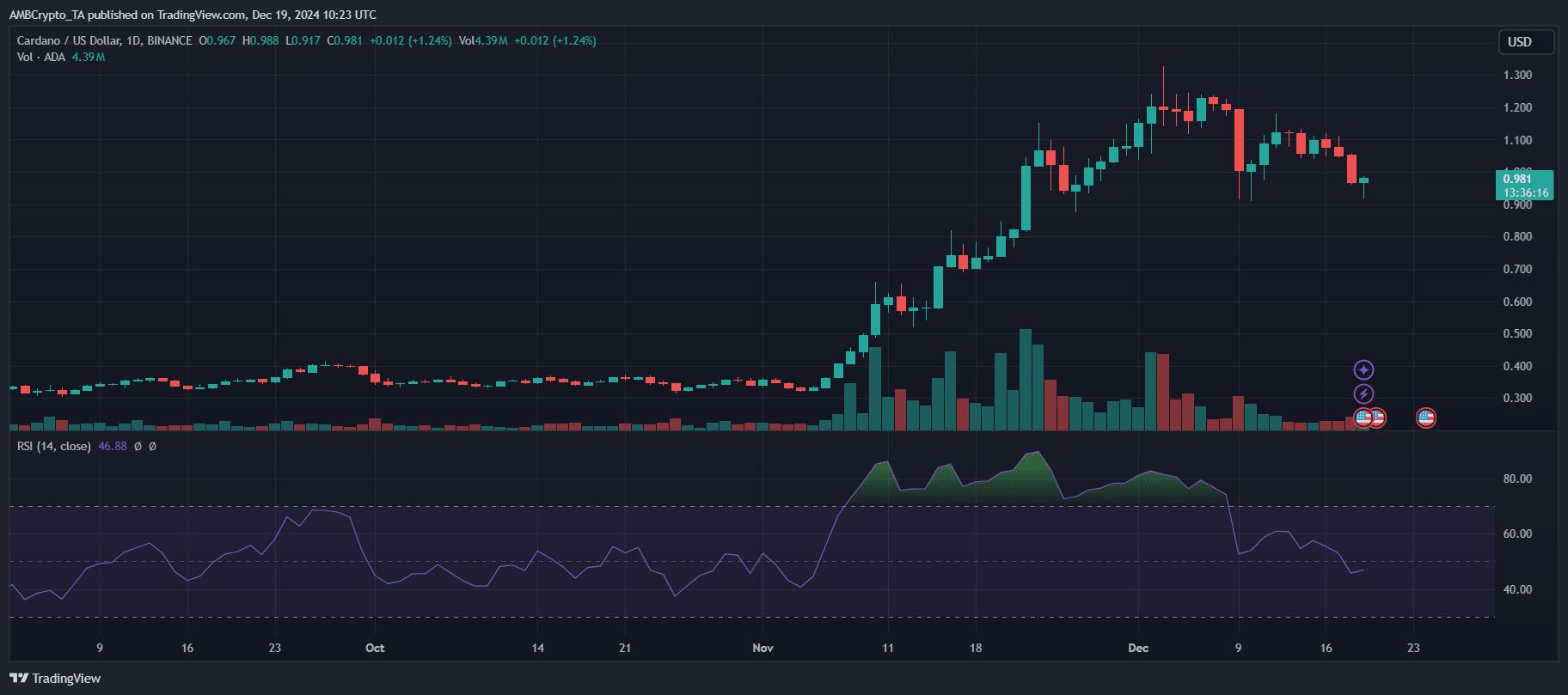Click the TradingView logo at bottom left
Image resolution: width=1568 pixels, height=695 pixels.
point(55,679)
